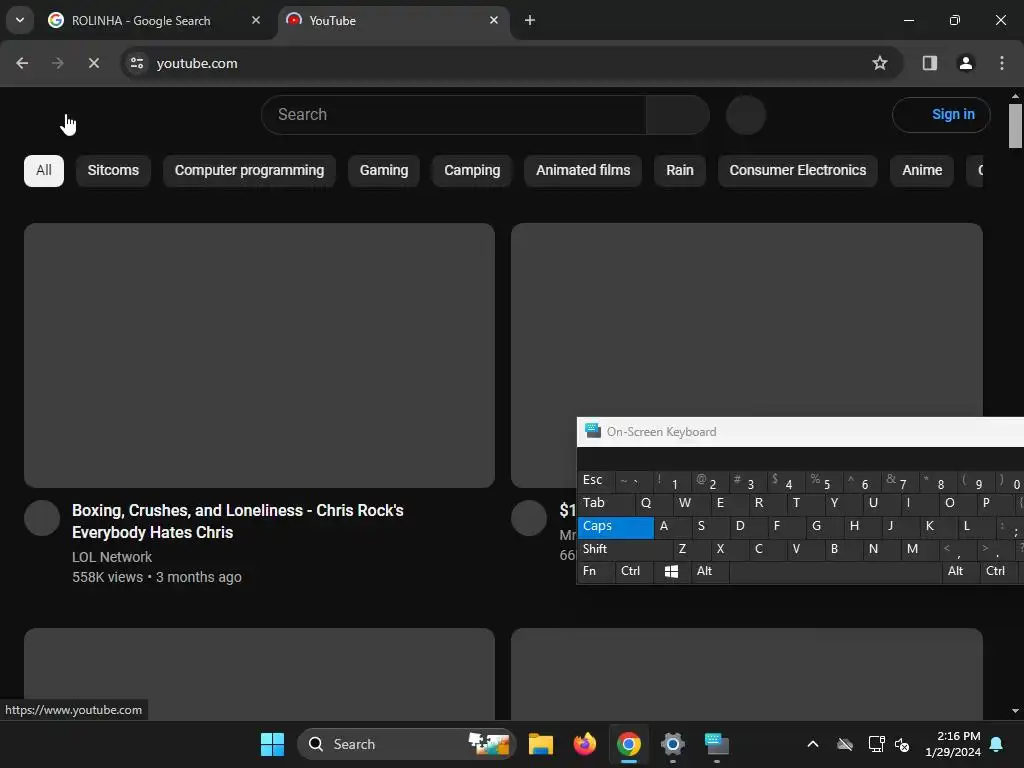Close the YouTube tab
The image size is (1024, 768).
pos(494,20)
